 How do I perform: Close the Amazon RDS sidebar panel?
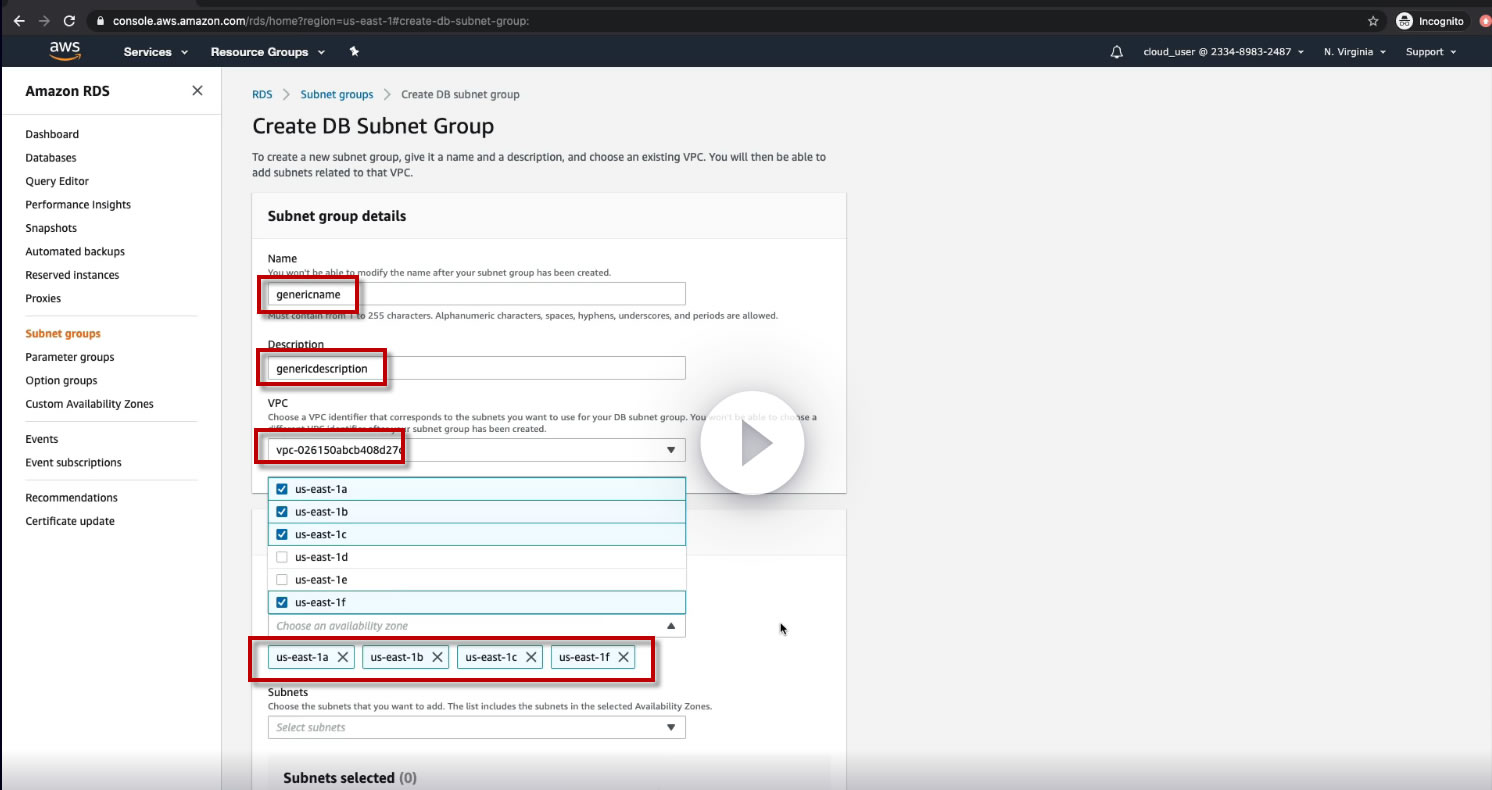197,91
